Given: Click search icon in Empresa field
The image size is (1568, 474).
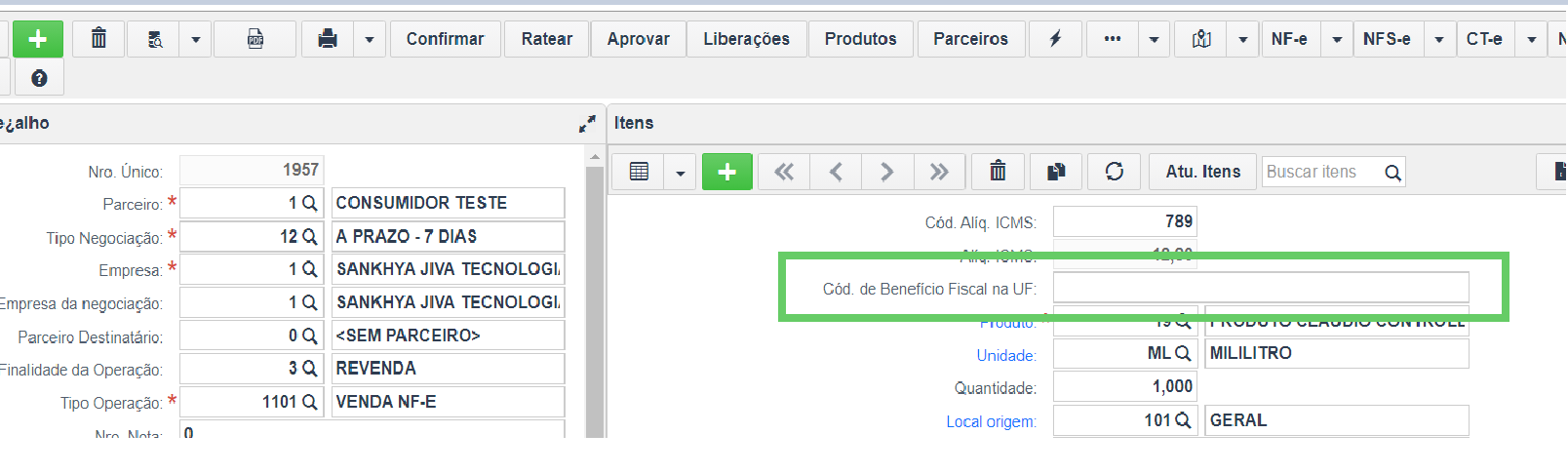Looking at the screenshot, I should pyautogui.click(x=310, y=269).
